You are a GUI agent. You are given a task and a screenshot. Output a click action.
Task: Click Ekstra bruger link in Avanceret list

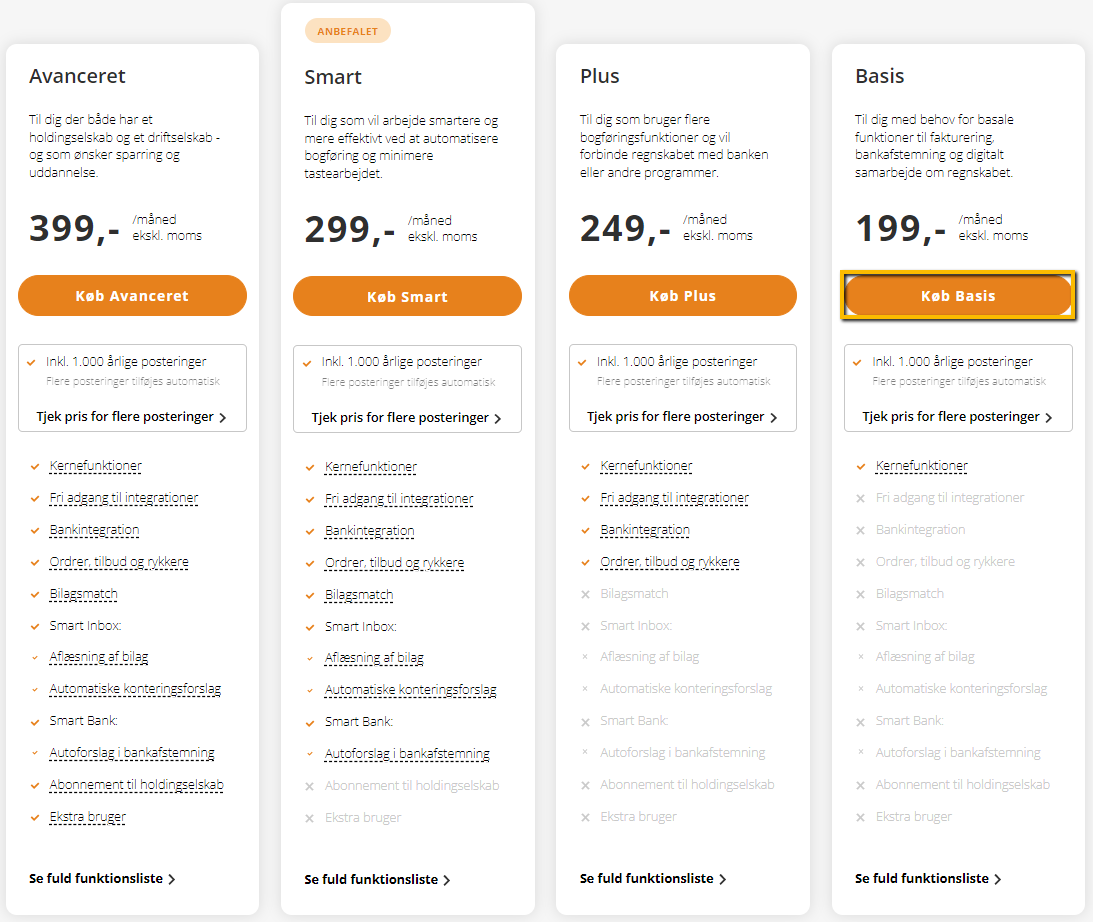pos(88,817)
